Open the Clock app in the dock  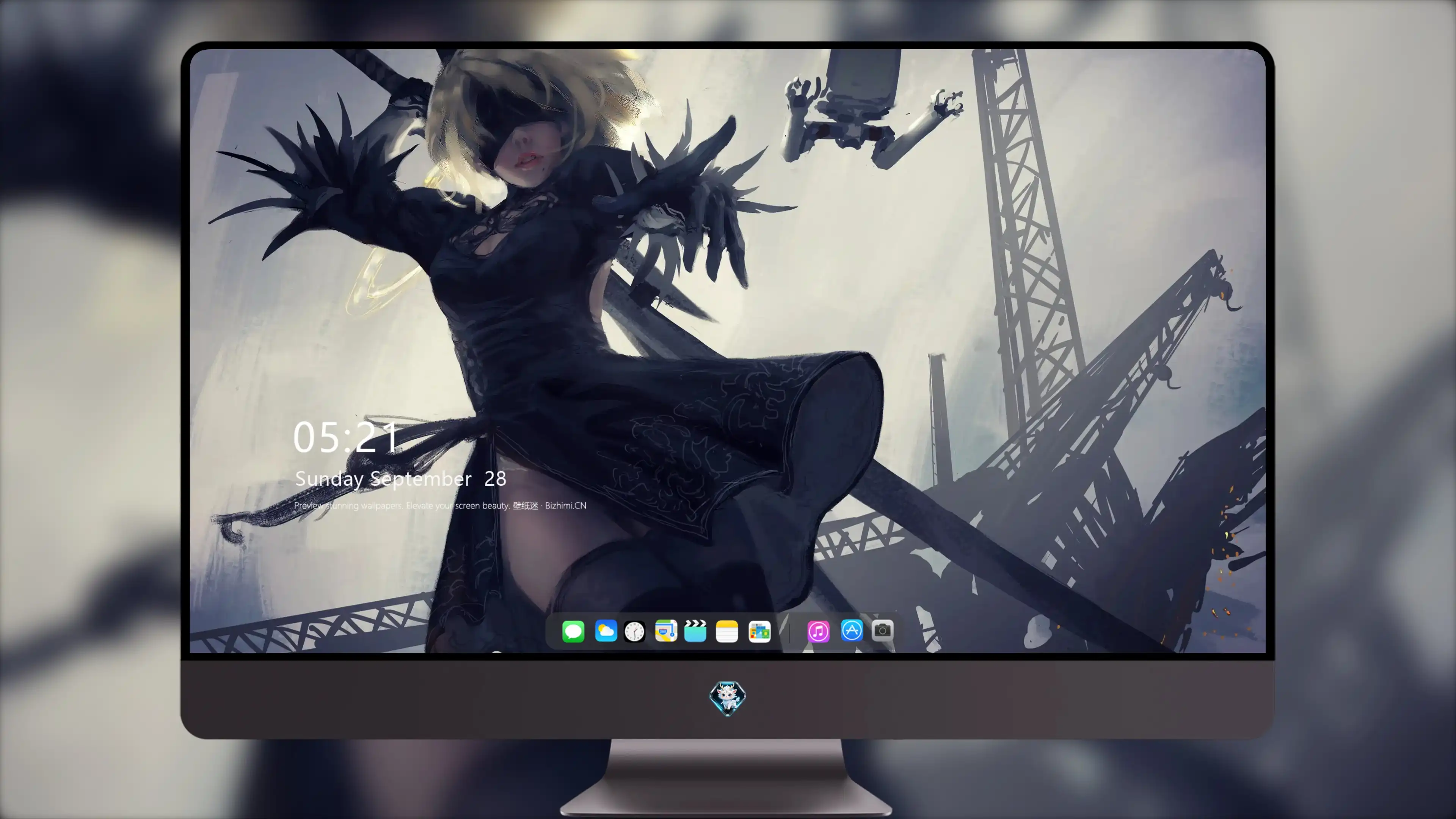[x=634, y=631]
